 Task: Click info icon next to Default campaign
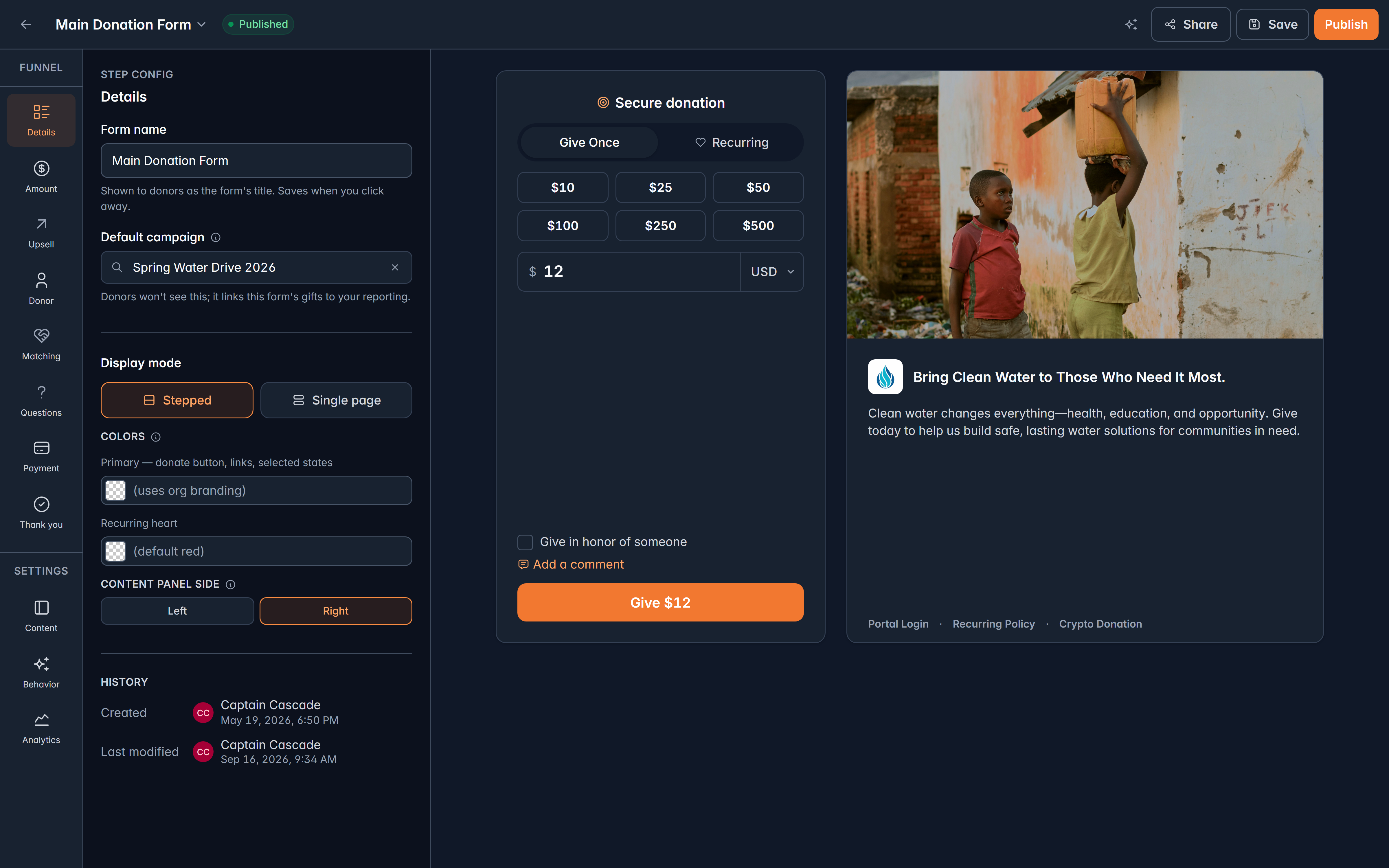coord(216,238)
